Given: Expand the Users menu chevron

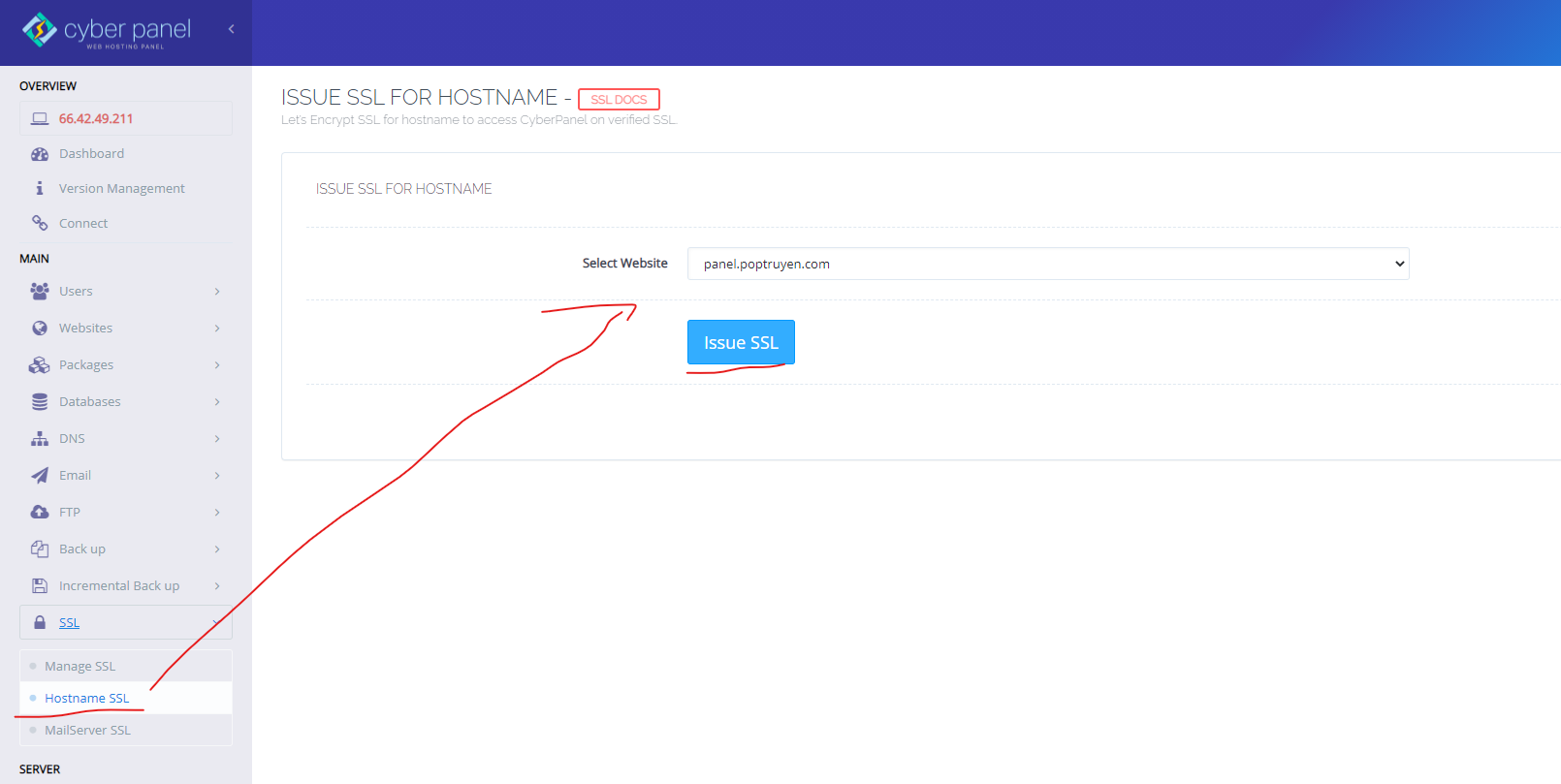Looking at the screenshot, I should click(x=217, y=291).
